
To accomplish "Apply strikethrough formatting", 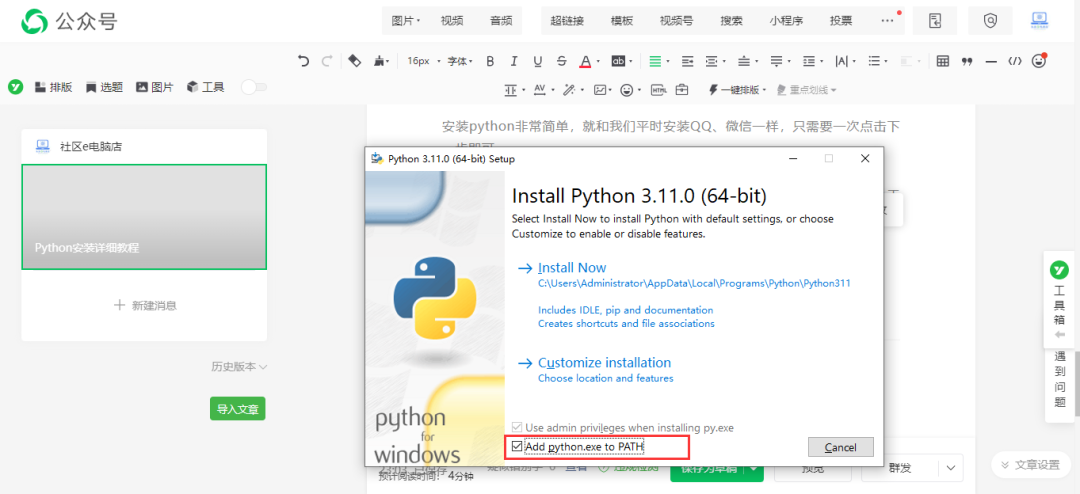I will click(x=562, y=61).
